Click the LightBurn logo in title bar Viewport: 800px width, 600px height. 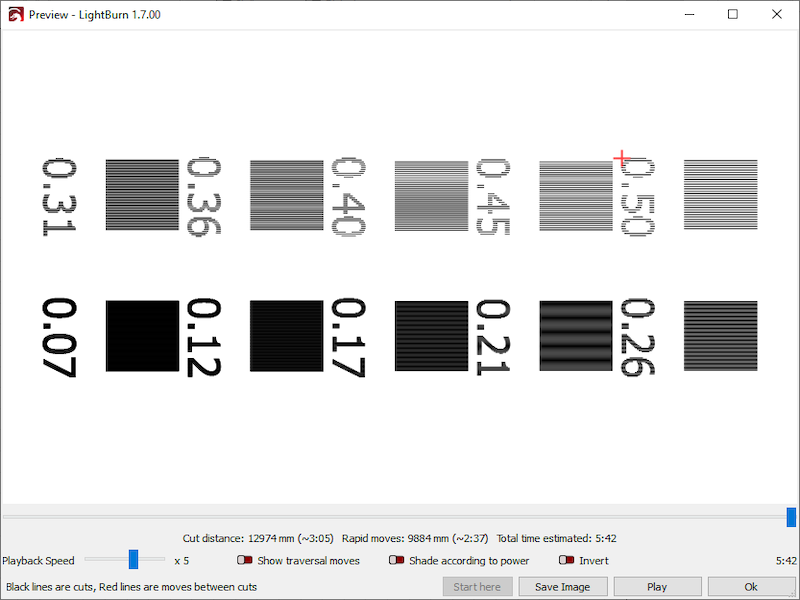tap(15, 15)
